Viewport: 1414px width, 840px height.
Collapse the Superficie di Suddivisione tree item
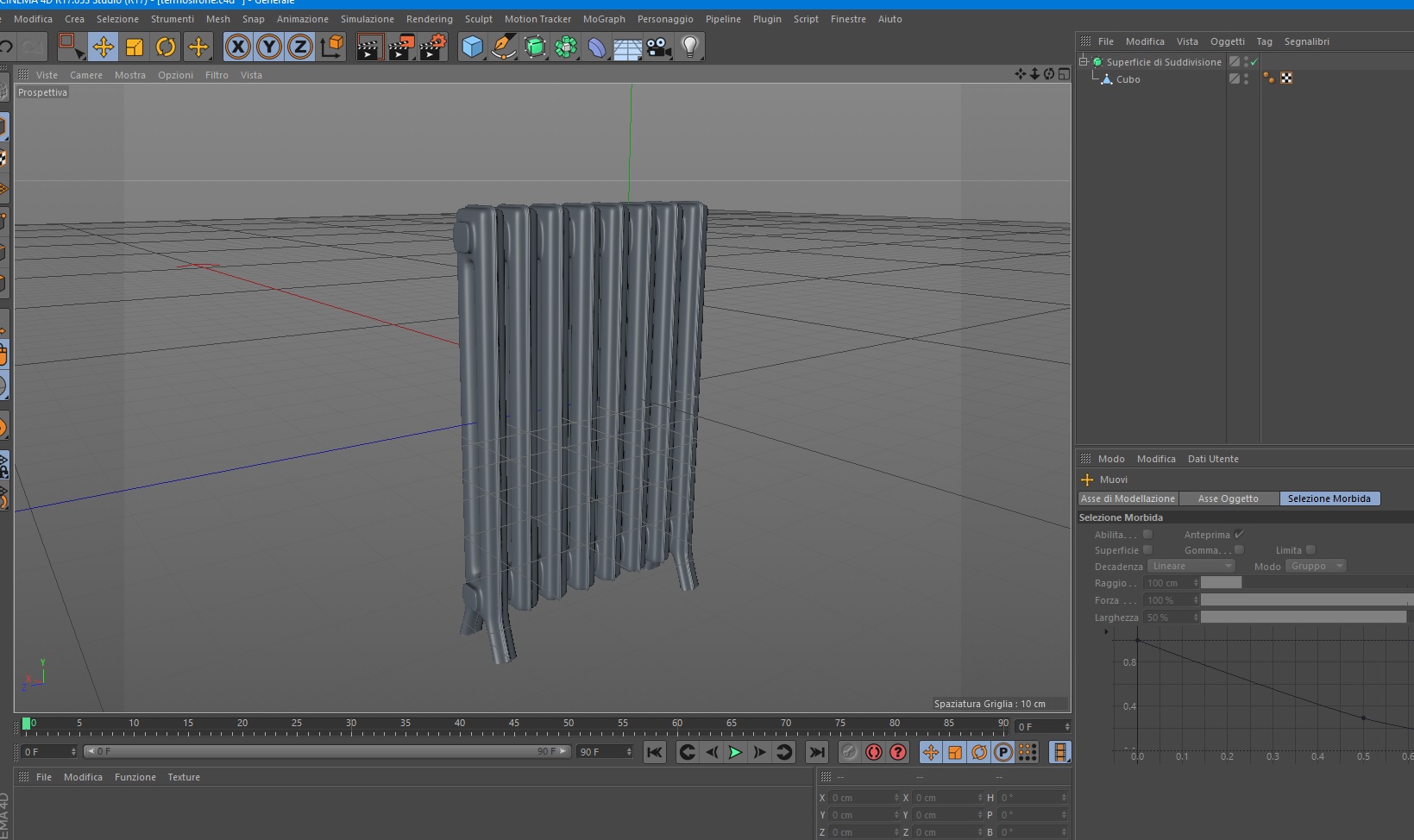click(x=1084, y=61)
